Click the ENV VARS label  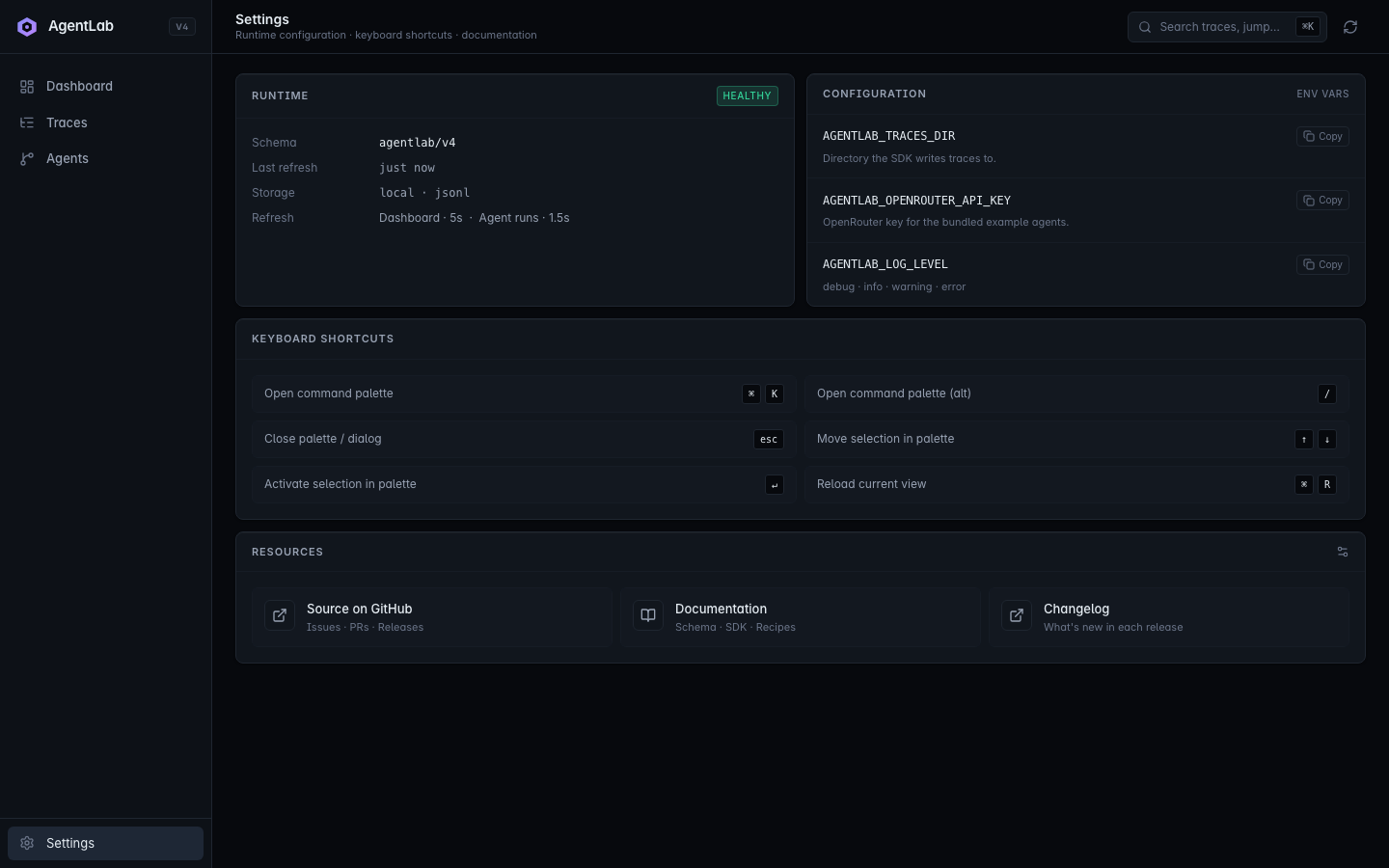[1322, 94]
